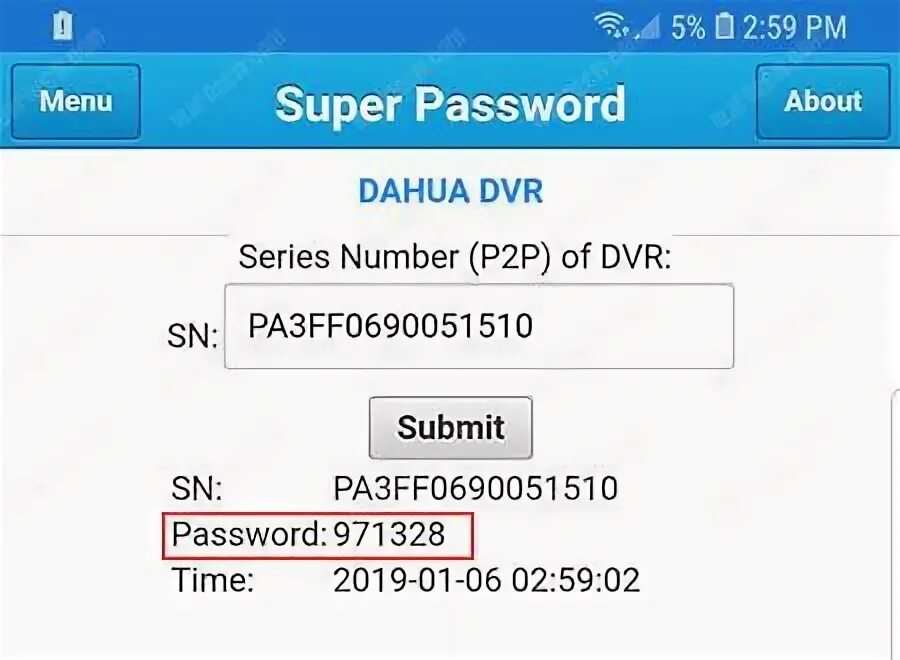Tap the SN label in results
Image resolution: width=900 pixels, height=660 pixels.
click(197, 488)
